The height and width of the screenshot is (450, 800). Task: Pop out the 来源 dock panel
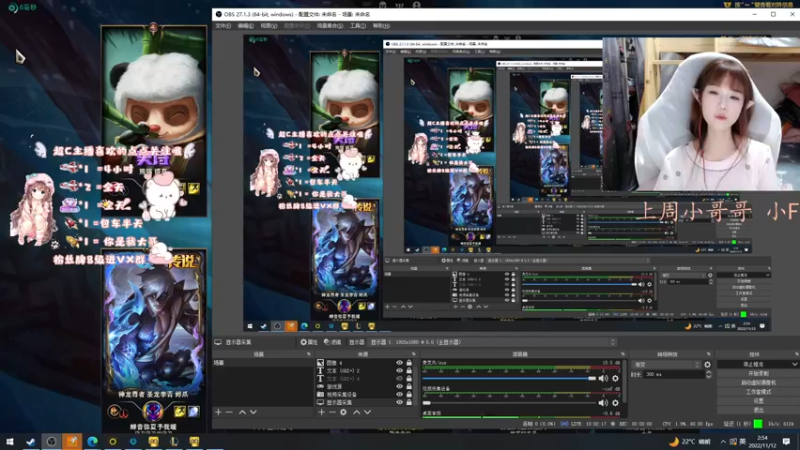click(x=414, y=354)
